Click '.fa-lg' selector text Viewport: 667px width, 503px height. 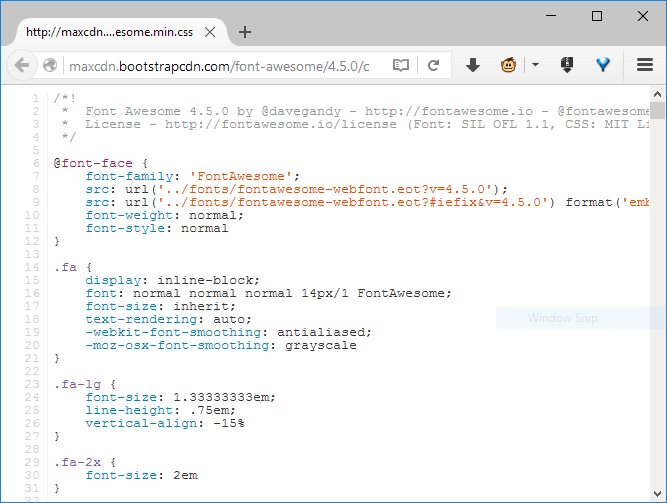pos(77,385)
